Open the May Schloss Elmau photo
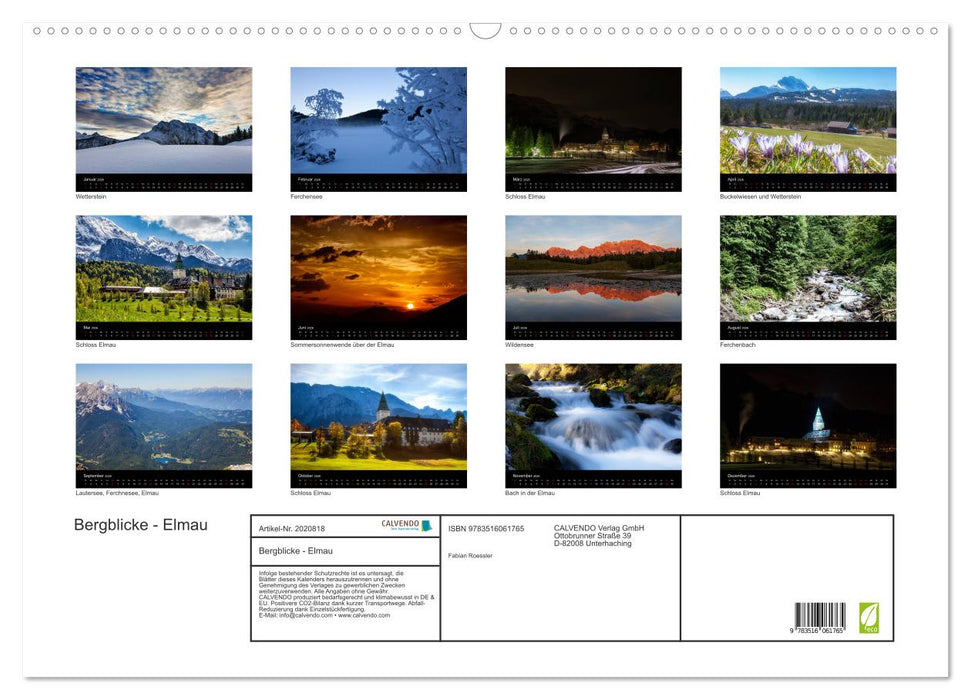This screenshot has width=971, height=700. pyautogui.click(x=163, y=275)
